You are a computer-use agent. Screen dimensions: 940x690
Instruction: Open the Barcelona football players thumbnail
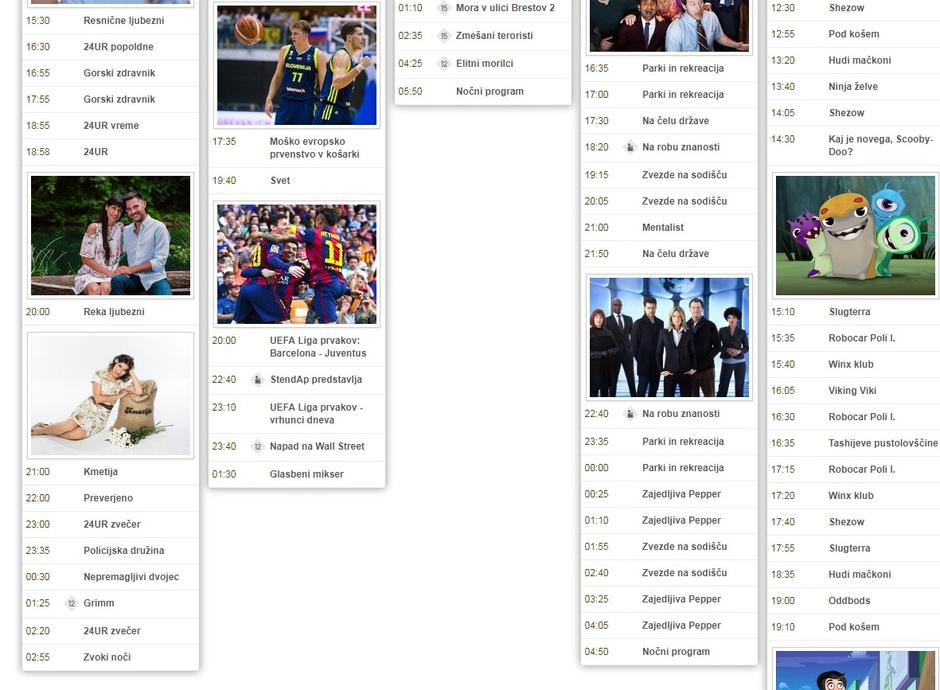tap(296, 264)
